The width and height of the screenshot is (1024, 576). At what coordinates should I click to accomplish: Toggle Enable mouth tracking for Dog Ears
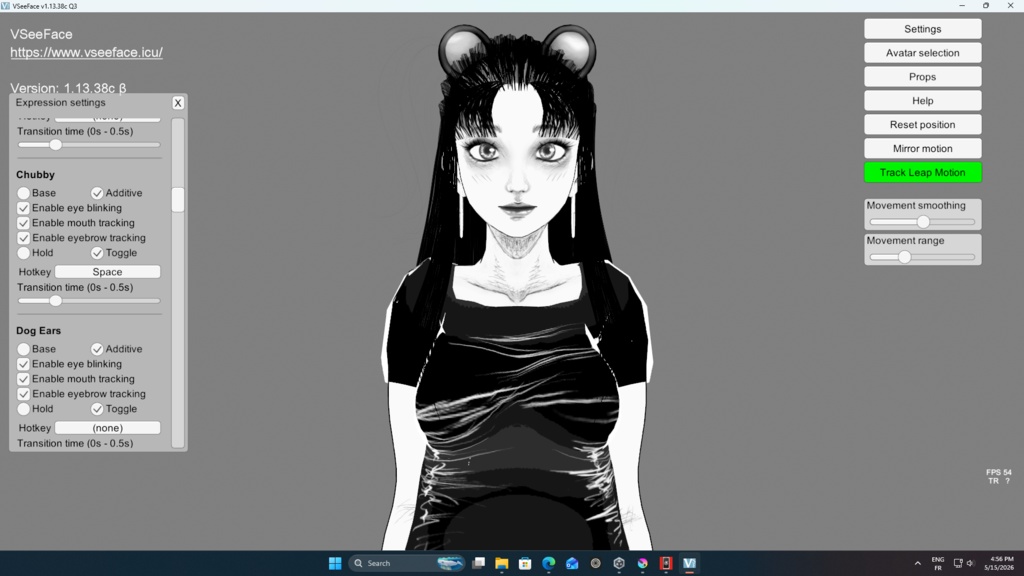click(24, 379)
